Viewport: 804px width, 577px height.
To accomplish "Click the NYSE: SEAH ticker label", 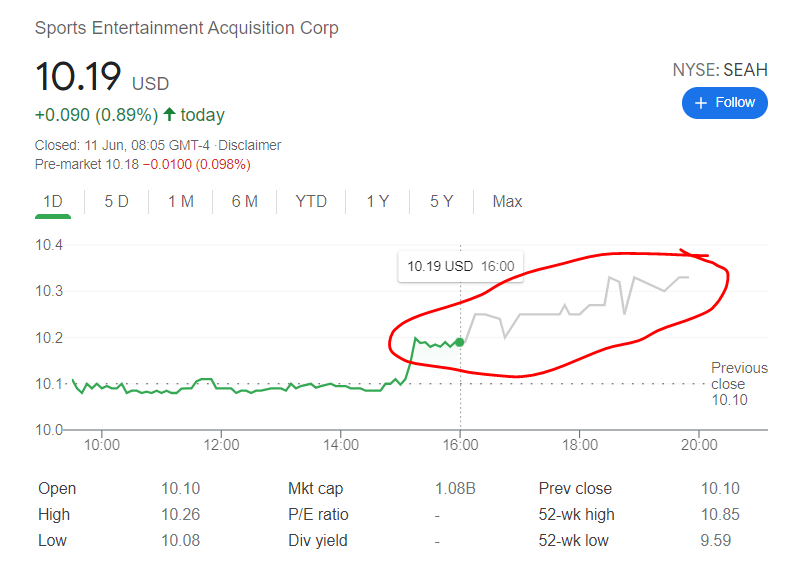I will [x=720, y=70].
